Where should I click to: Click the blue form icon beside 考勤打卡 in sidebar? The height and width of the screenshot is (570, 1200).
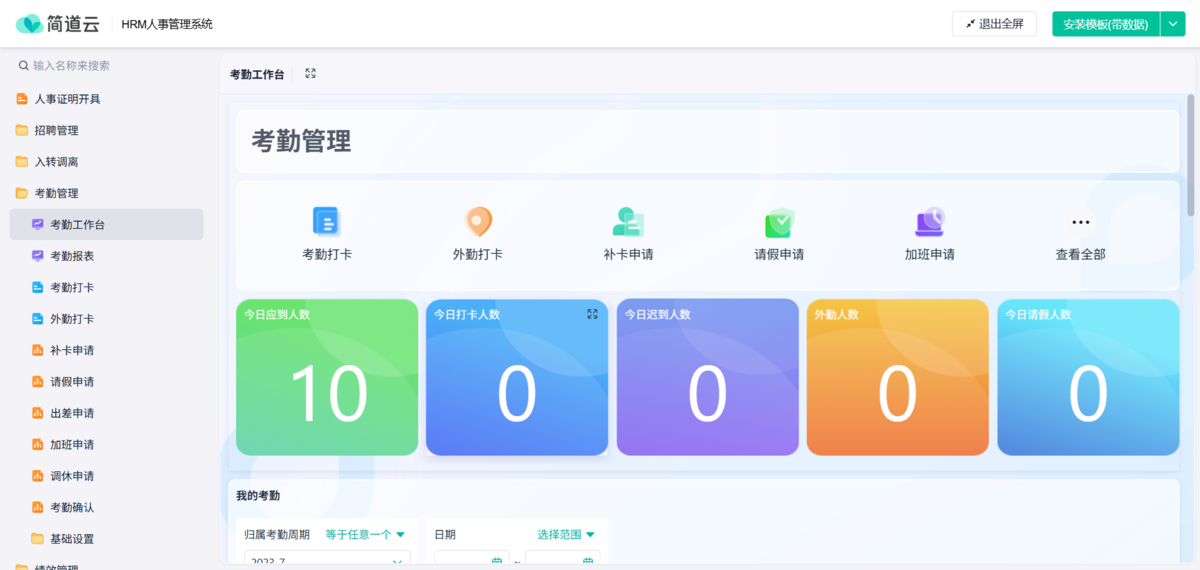pos(38,288)
